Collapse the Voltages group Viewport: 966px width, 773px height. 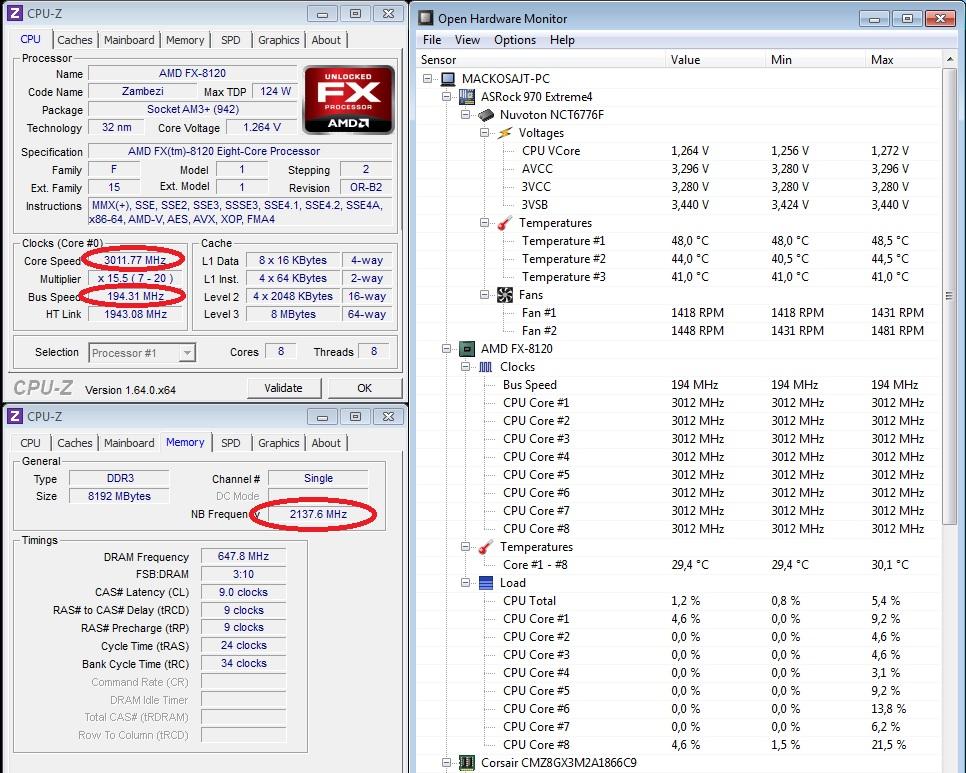click(x=484, y=133)
